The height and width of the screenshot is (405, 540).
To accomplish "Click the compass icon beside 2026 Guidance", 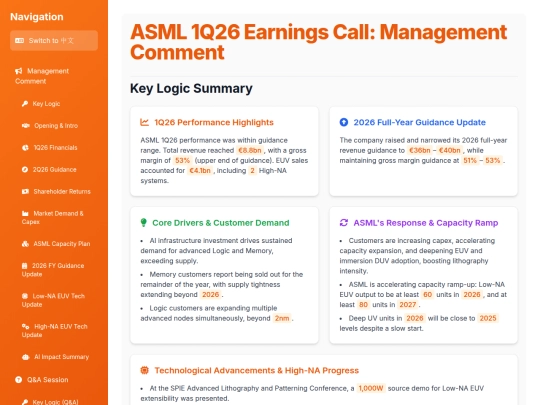I will 25,169.
